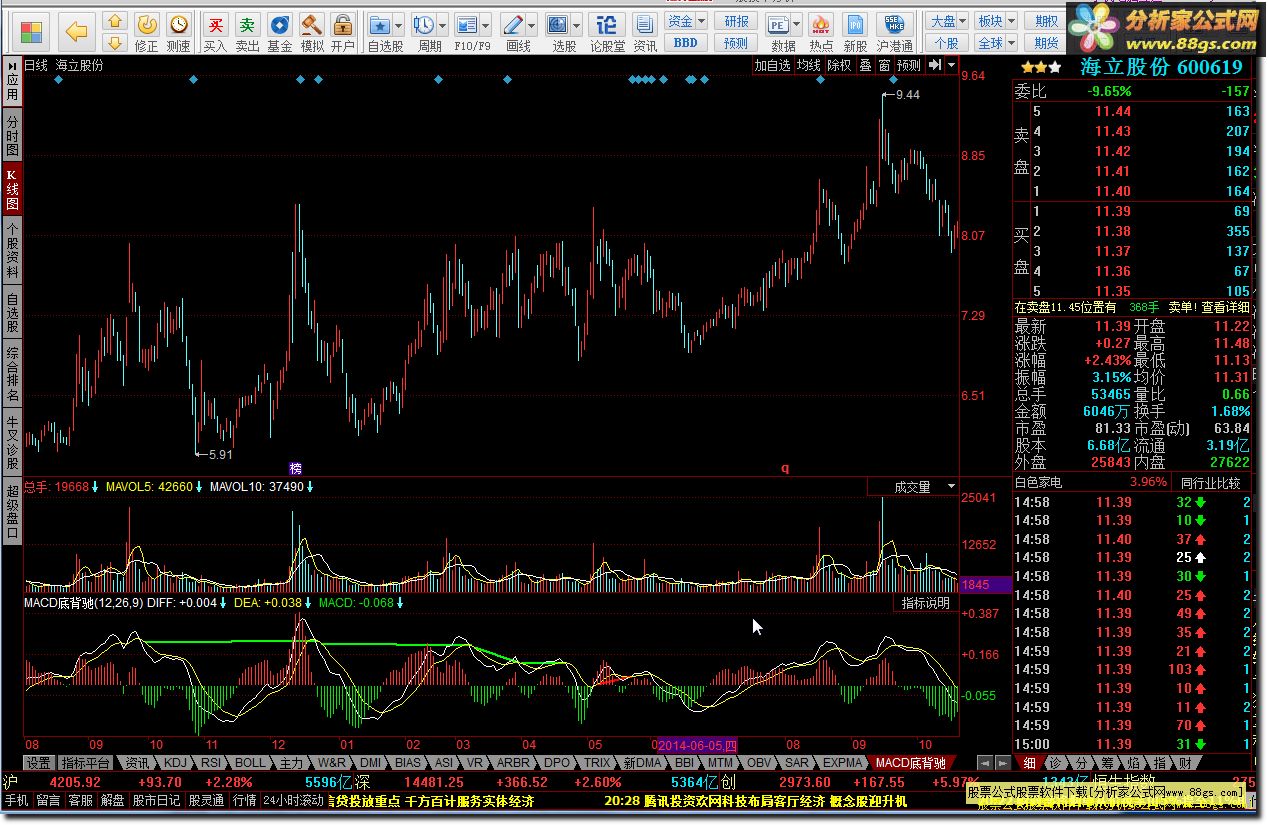Screen dimensions: 1268x825
Task: Click the 卖出 sell icon
Action: tap(248, 32)
